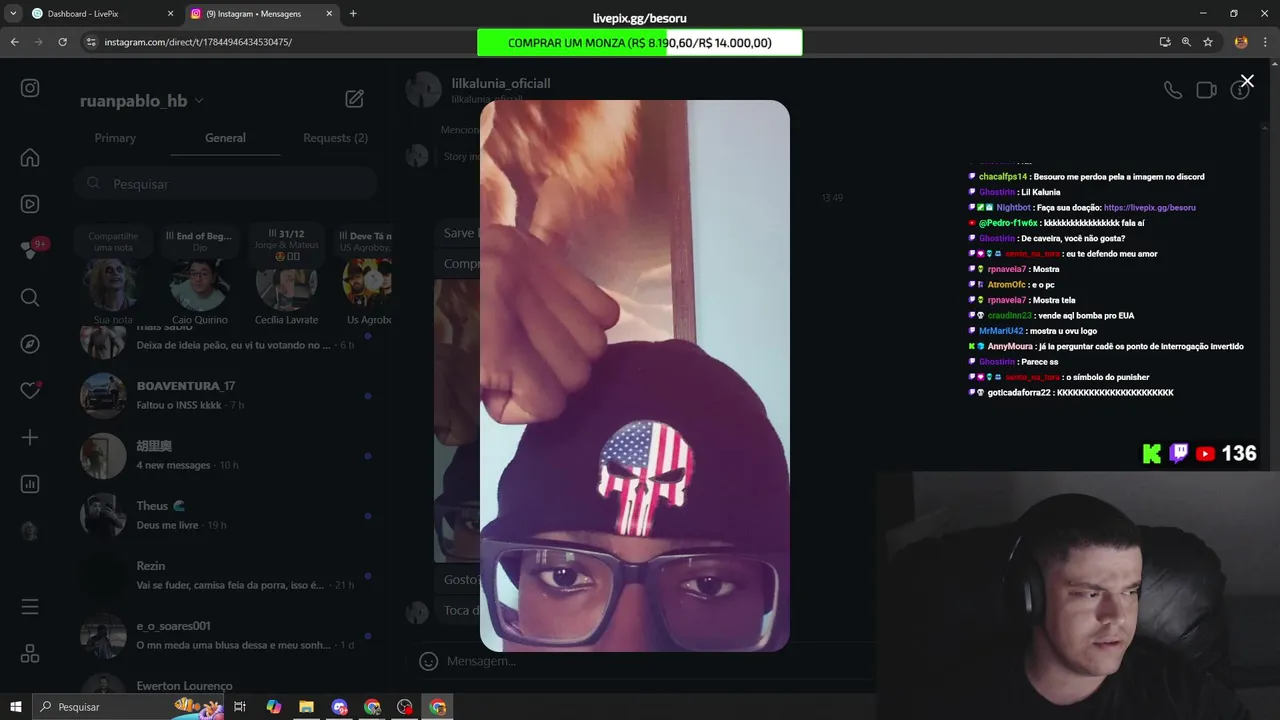The height and width of the screenshot is (720, 1280).
Task: Click the taskbar Pesquisar search box
Action: 130,707
